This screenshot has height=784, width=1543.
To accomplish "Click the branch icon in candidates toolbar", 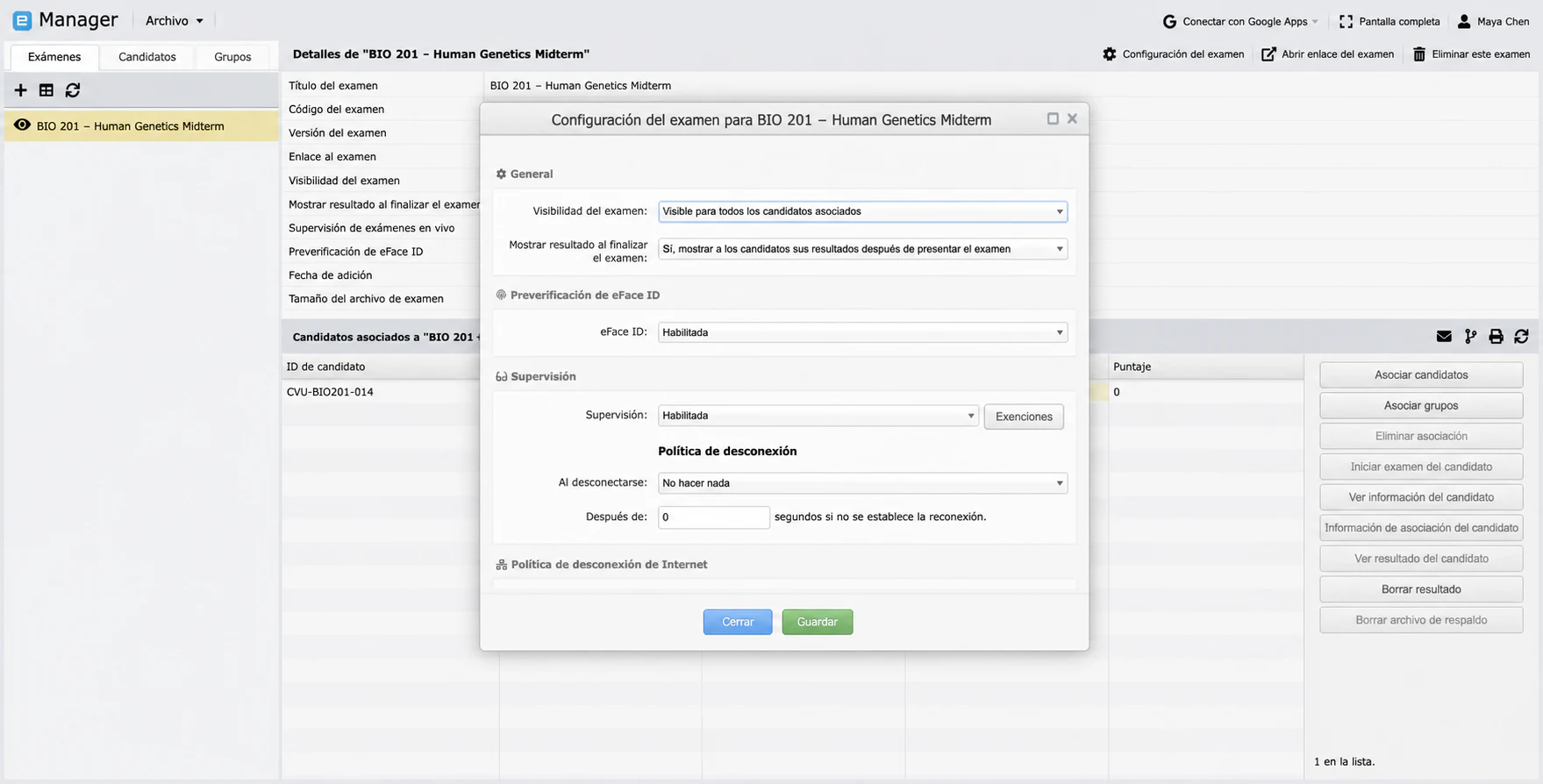I will pyautogui.click(x=1470, y=337).
